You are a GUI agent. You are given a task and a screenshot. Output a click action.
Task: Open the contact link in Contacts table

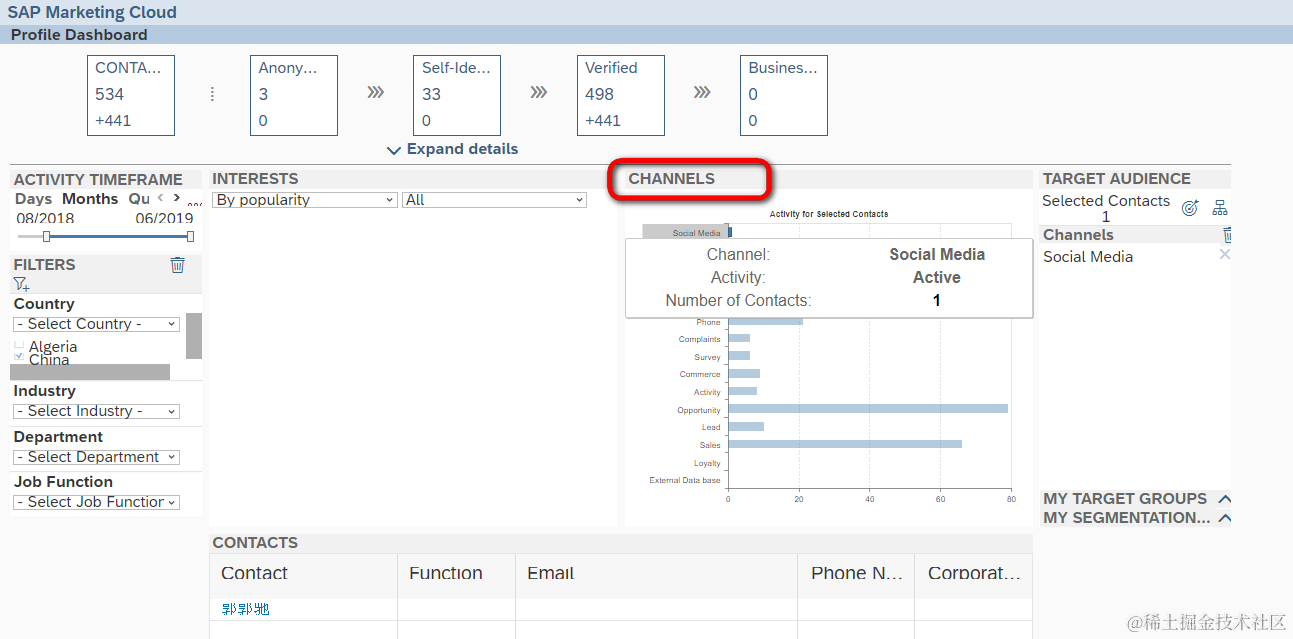pos(246,608)
